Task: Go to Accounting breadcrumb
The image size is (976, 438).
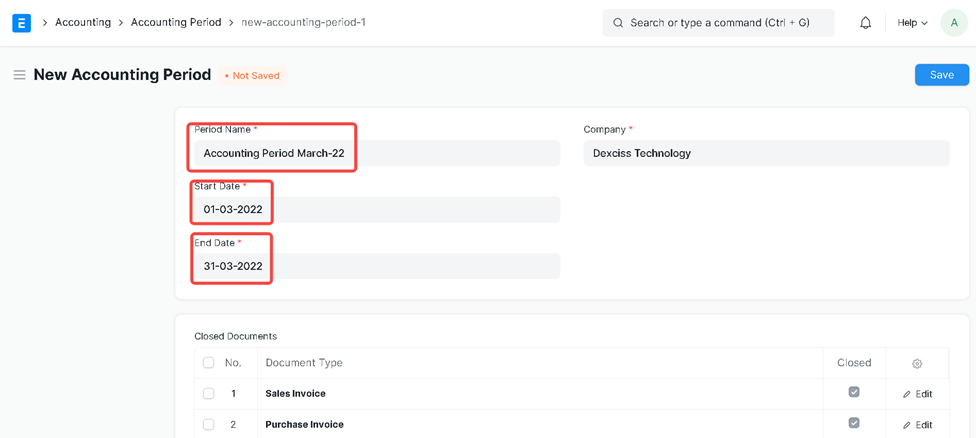Action: (x=83, y=22)
